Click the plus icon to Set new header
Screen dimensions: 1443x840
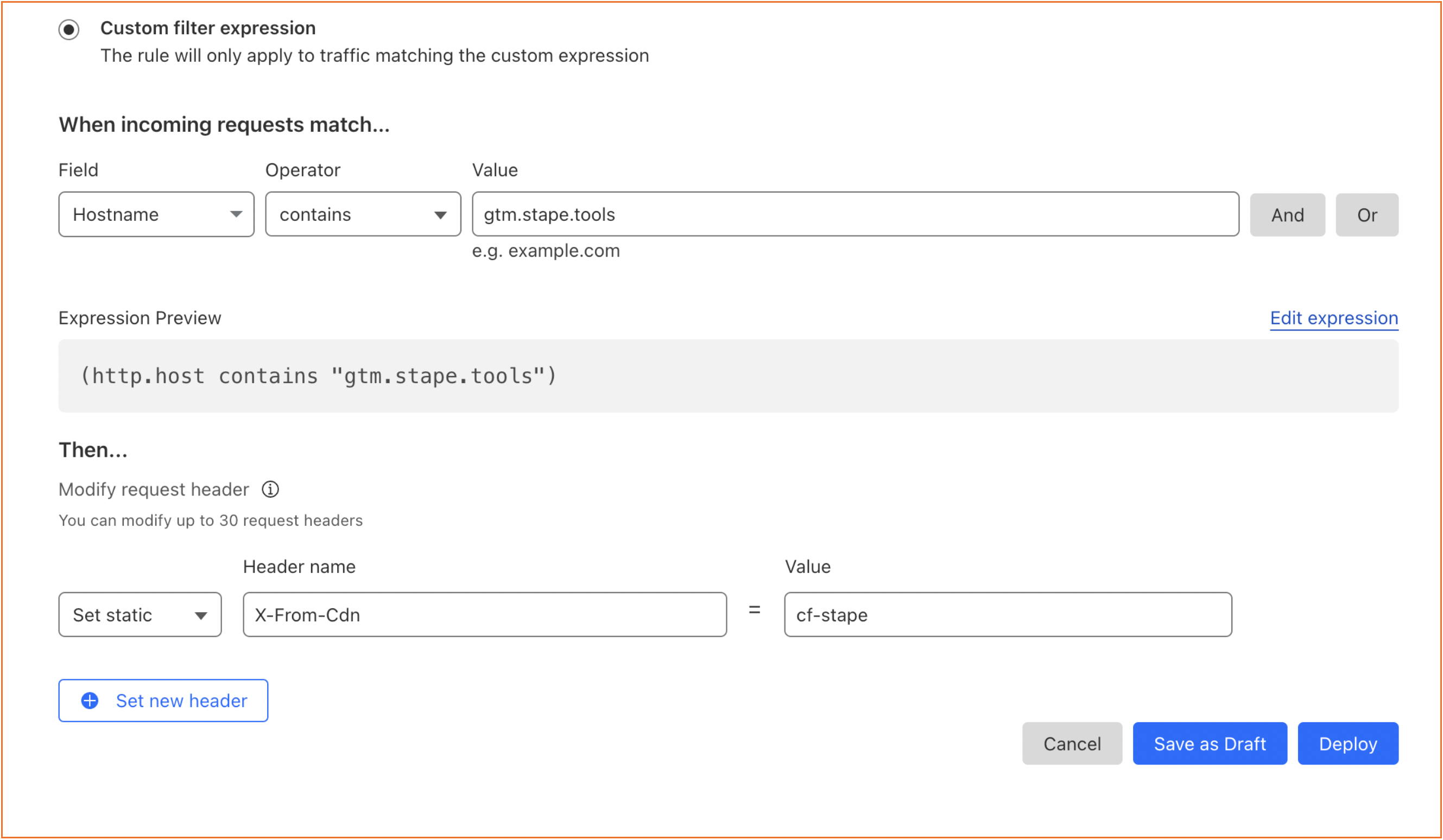91,700
